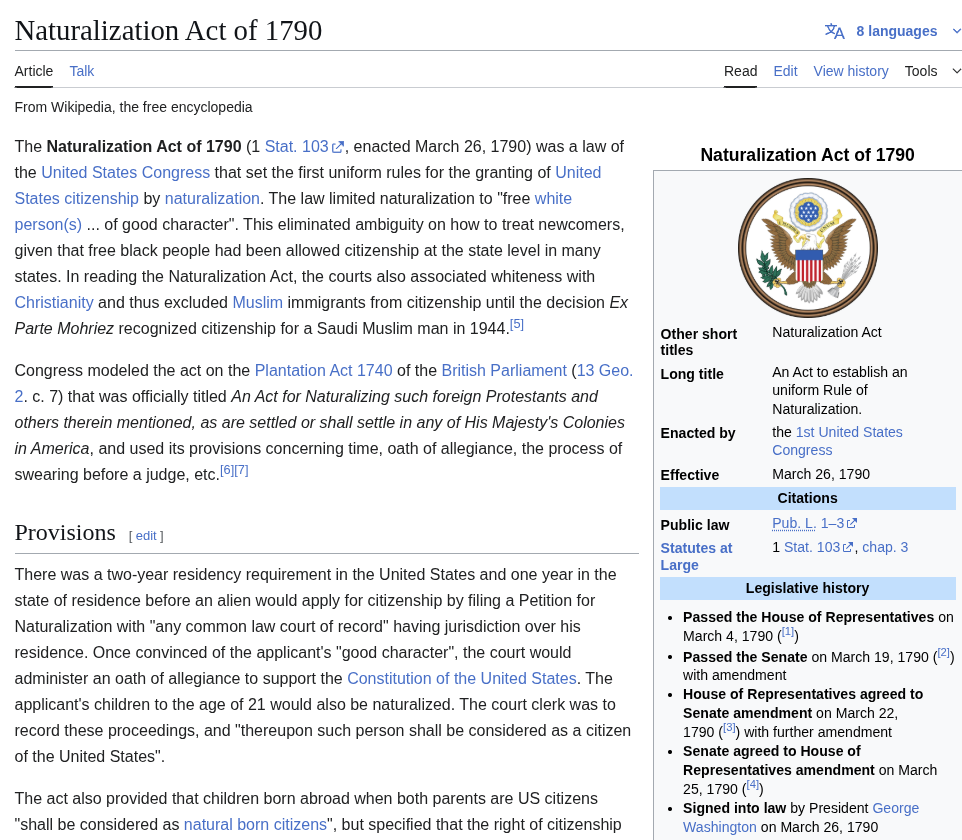Click the 'Naturalization Act of 1790' page heading
Image resolution: width=962 pixels, height=840 pixels.
tap(168, 31)
